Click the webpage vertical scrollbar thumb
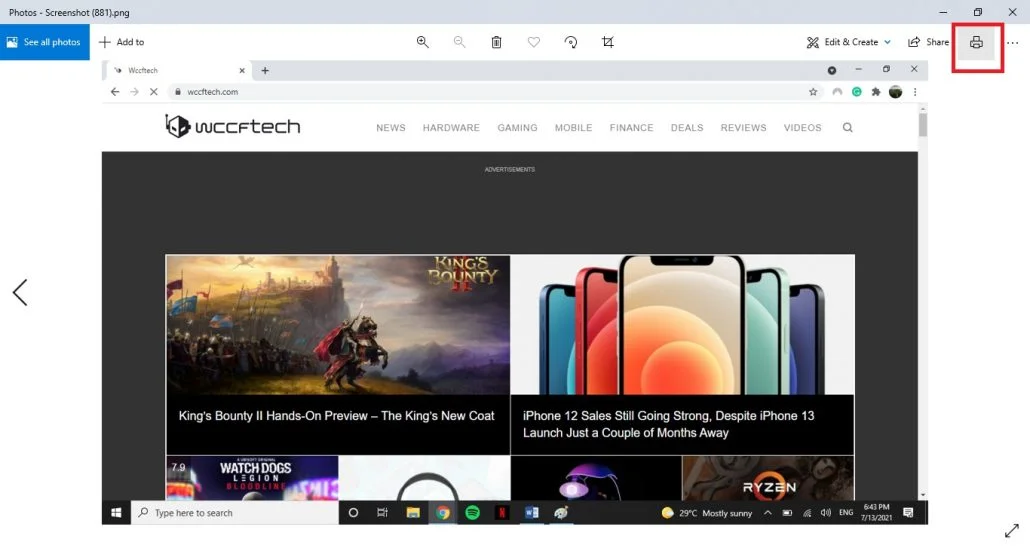 coord(922,125)
